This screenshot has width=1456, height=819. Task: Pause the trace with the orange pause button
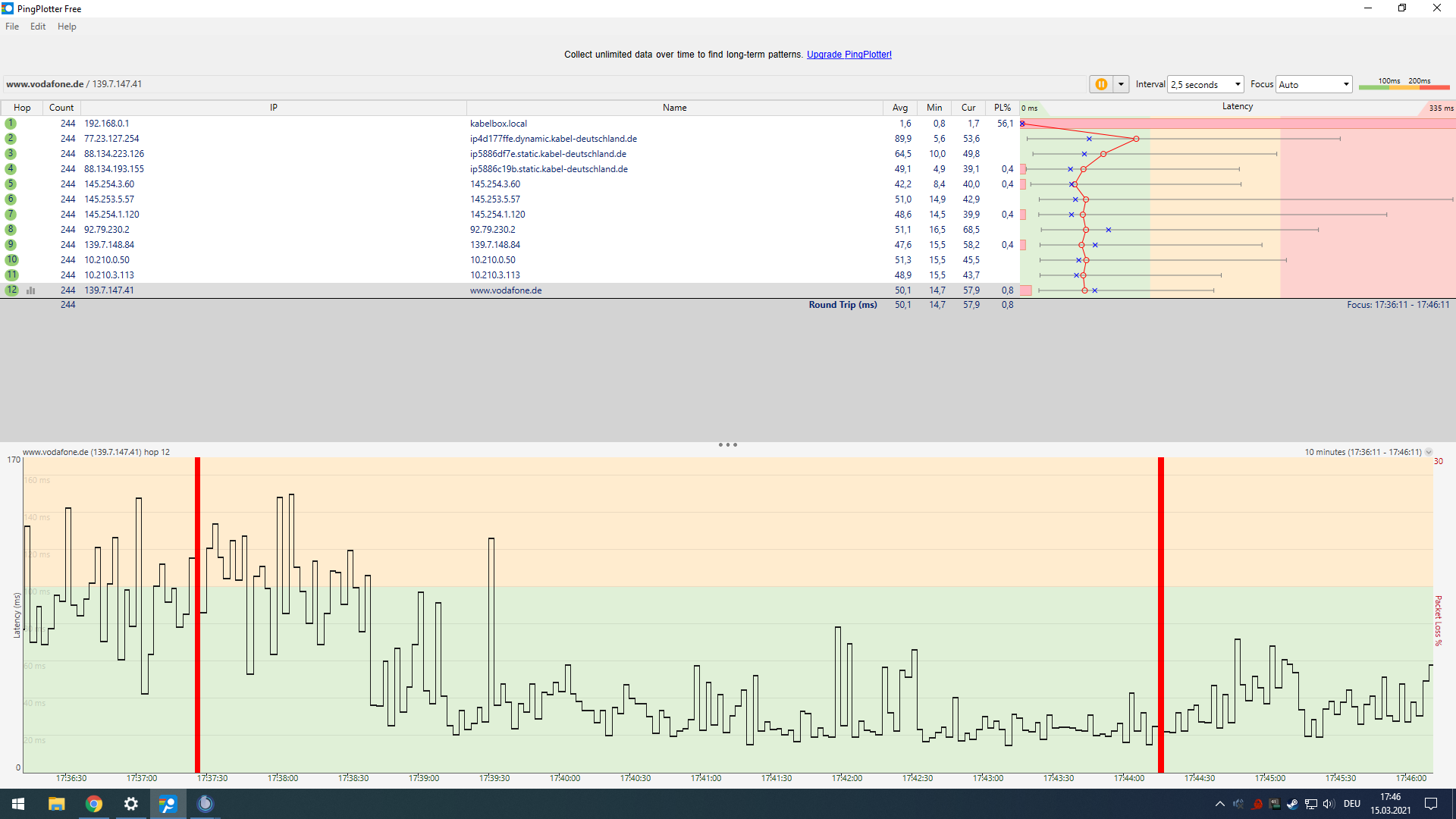coord(1101,84)
